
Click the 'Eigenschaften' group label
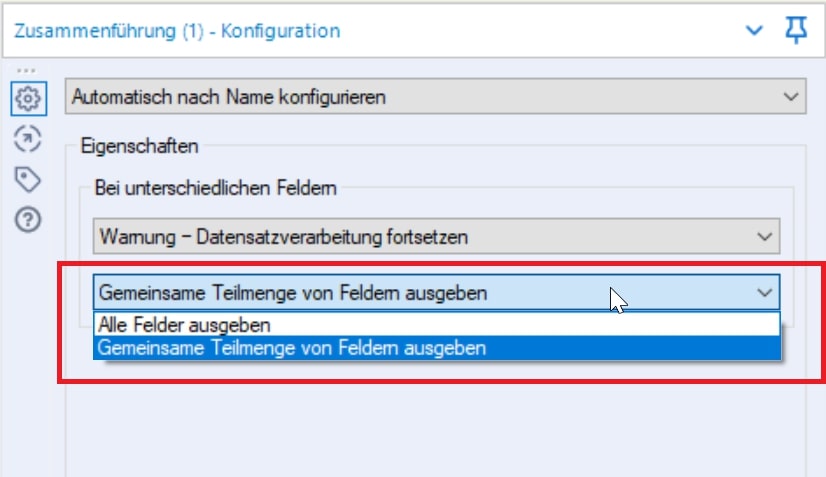139,147
